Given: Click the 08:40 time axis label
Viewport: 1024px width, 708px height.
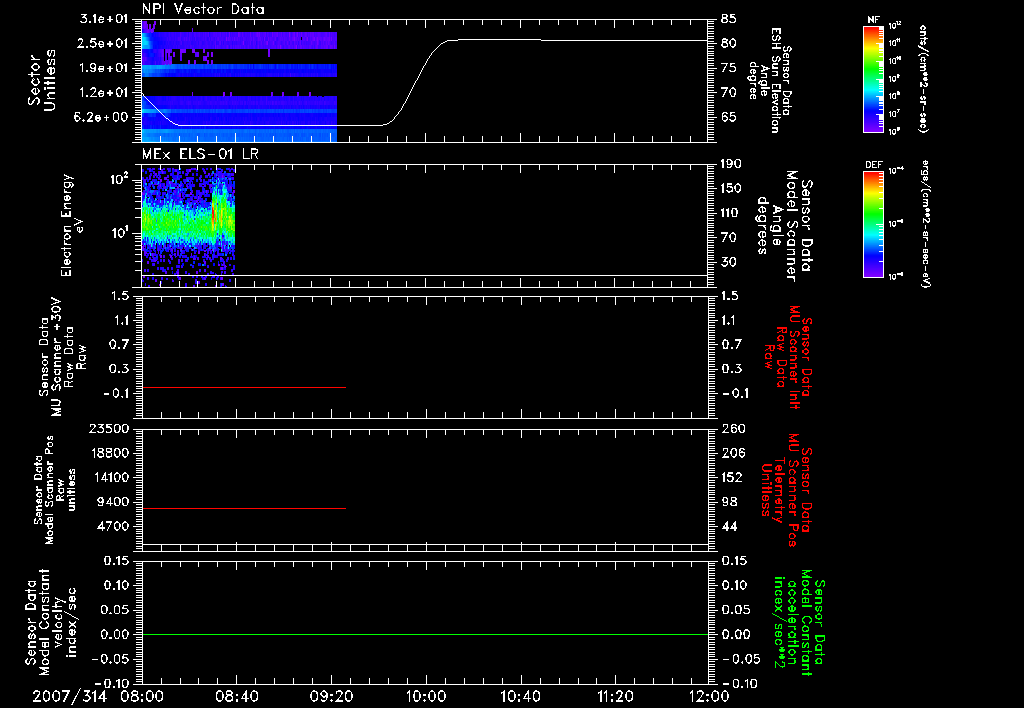Looking at the screenshot, I should coord(236,696).
